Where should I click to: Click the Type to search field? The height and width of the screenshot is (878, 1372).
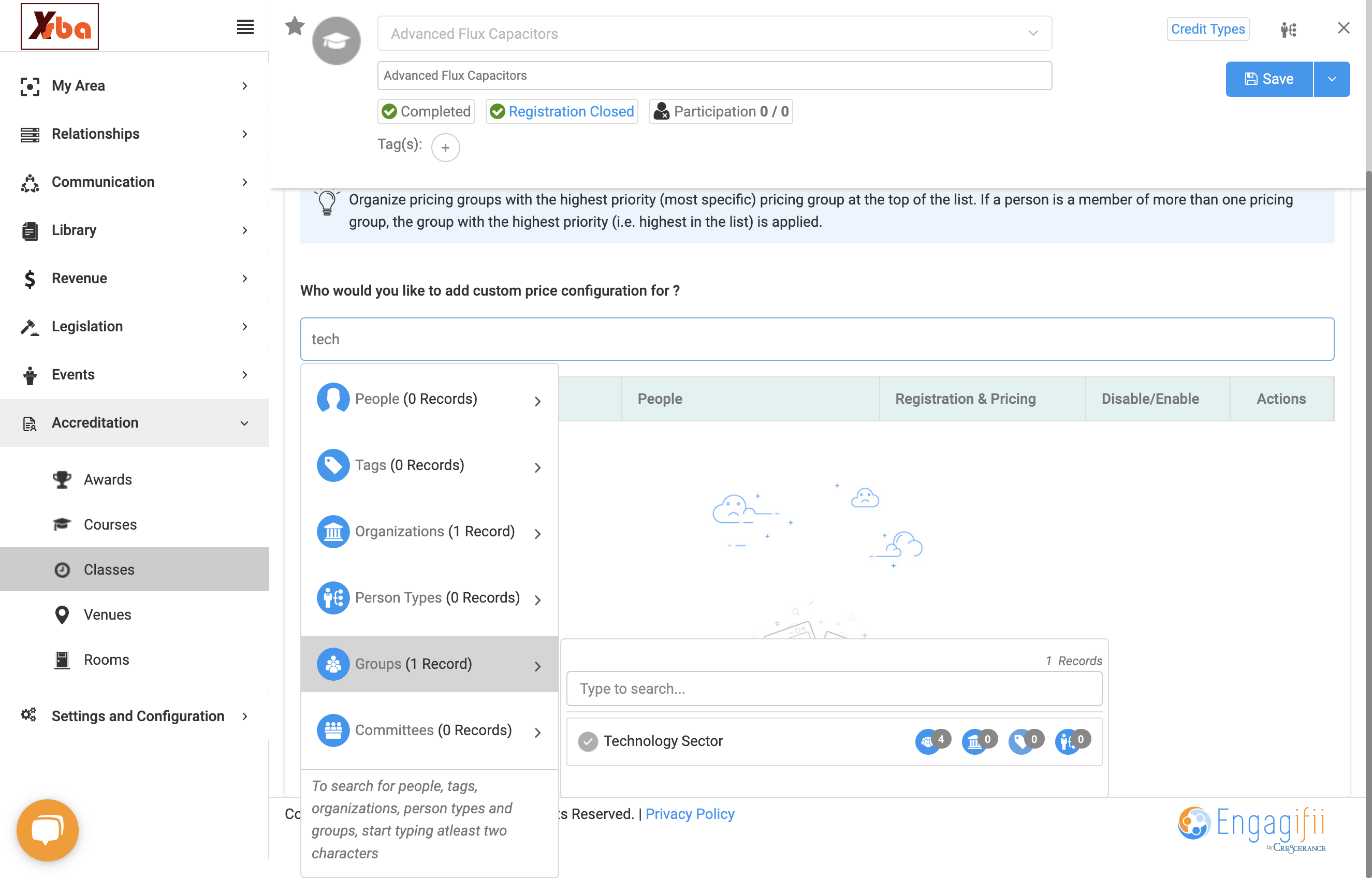click(834, 689)
